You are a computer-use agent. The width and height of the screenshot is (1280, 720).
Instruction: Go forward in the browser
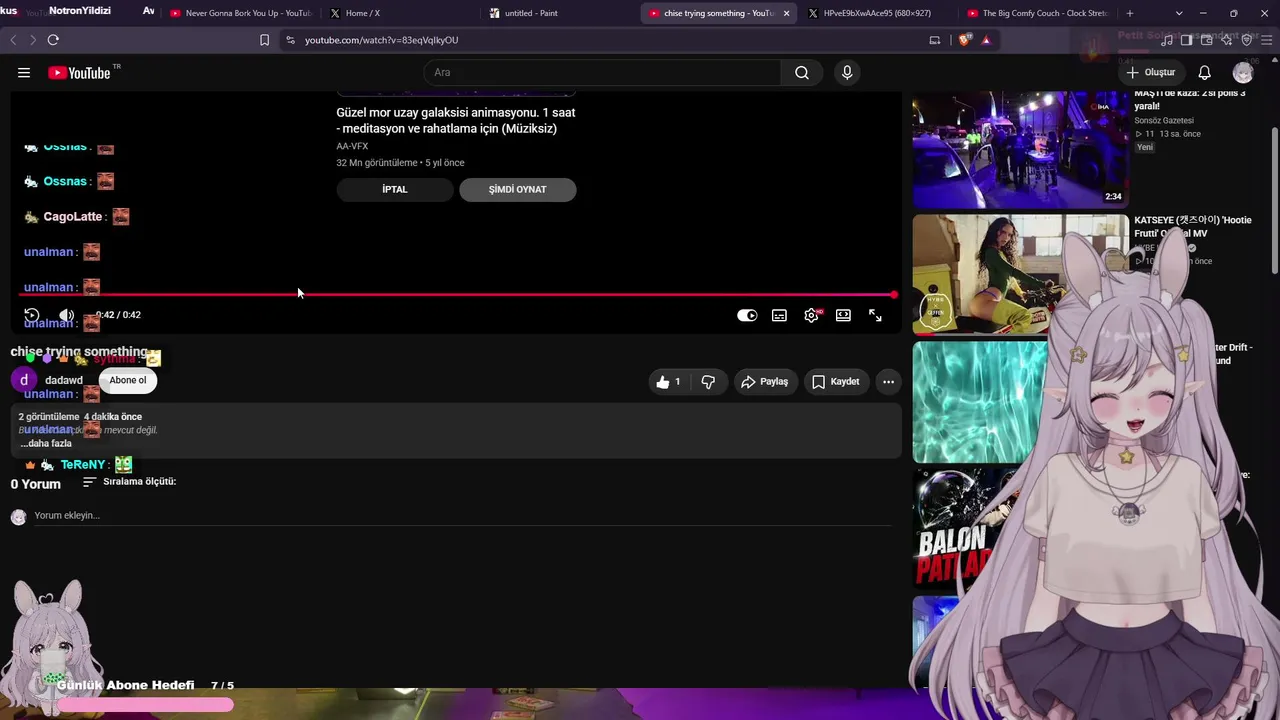(x=32, y=40)
